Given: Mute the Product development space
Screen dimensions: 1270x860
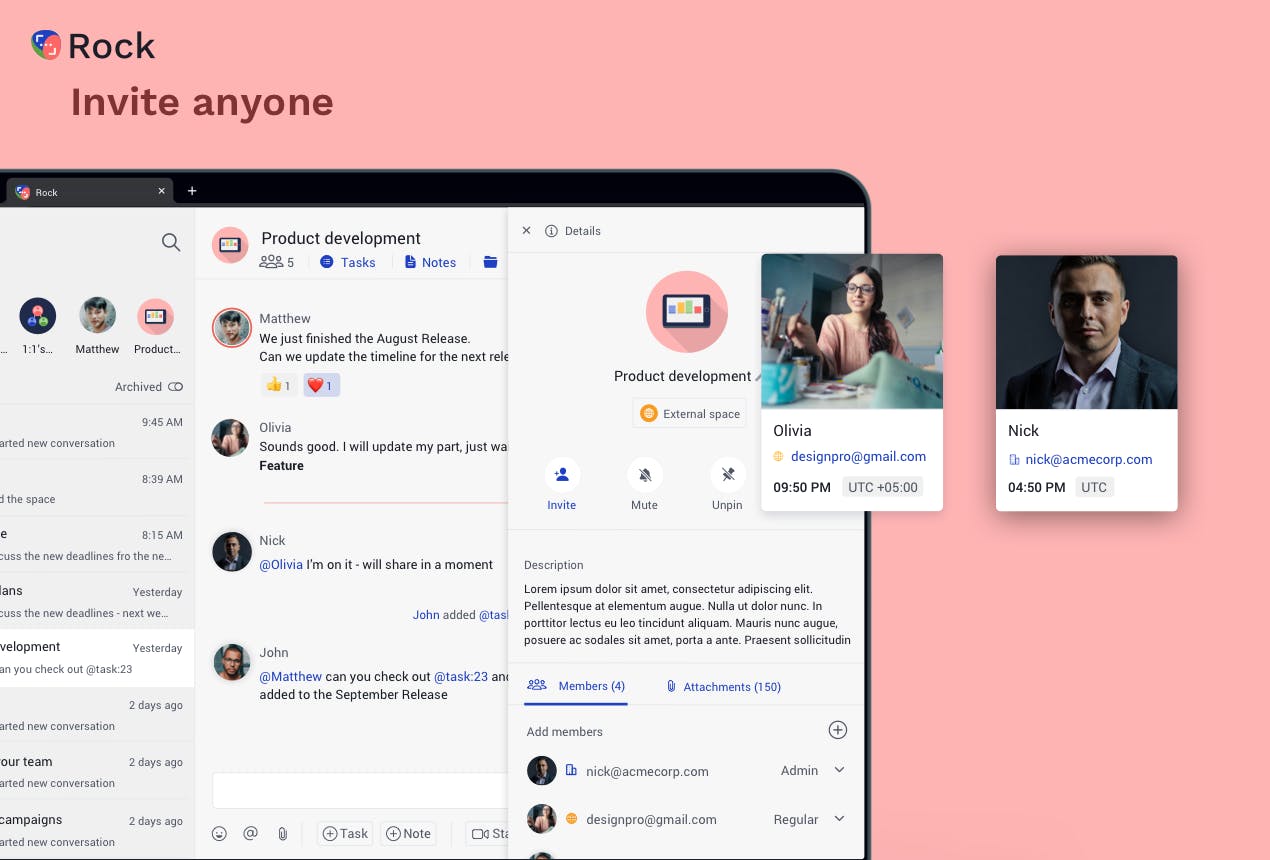Looking at the screenshot, I should tap(644, 485).
